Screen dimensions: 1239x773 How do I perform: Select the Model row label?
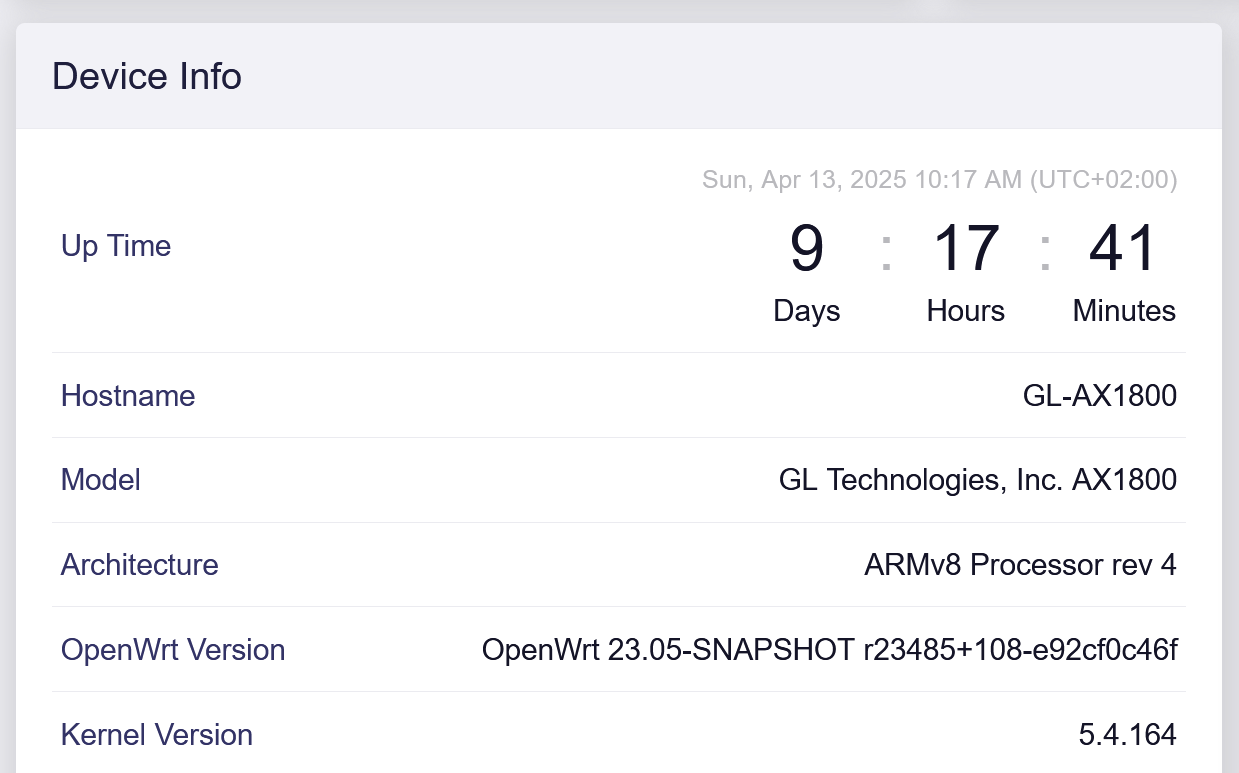101,480
